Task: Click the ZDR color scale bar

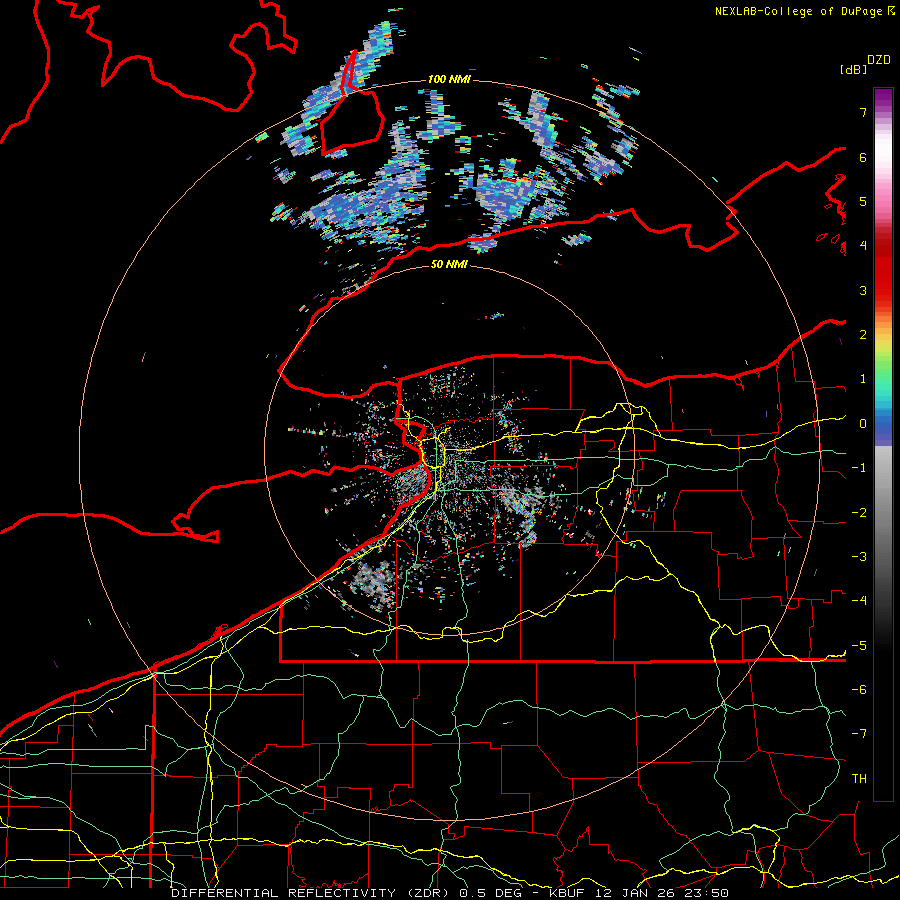Action: tap(883, 444)
